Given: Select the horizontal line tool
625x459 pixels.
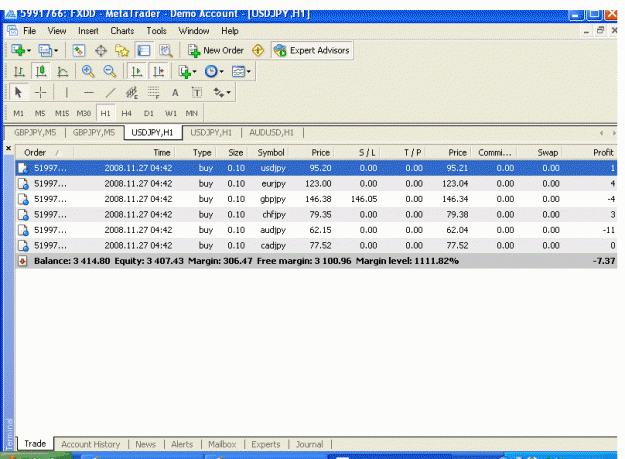Looking at the screenshot, I should (x=89, y=93).
